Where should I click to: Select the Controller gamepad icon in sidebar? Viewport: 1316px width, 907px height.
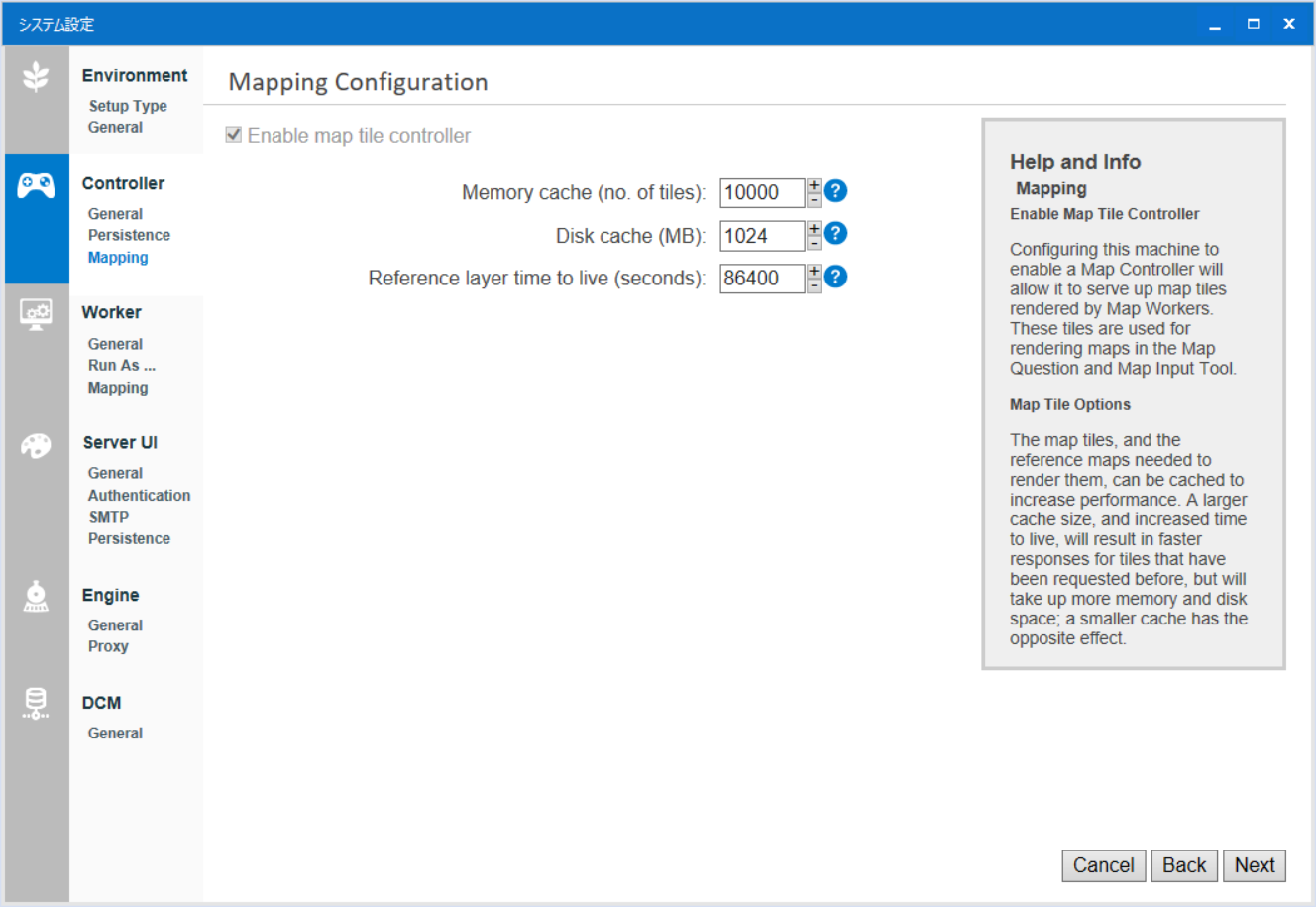37,183
